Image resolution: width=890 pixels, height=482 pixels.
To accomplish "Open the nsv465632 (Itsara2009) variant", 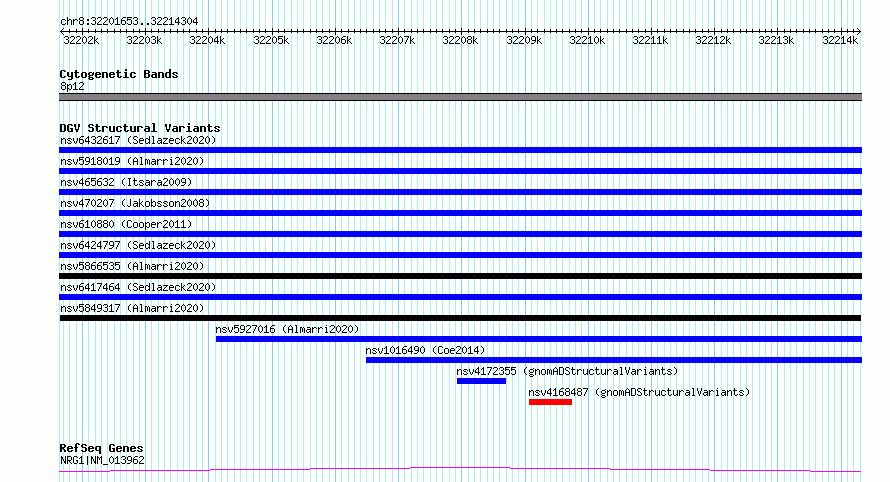I will pyautogui.click(x=126, y=182).
